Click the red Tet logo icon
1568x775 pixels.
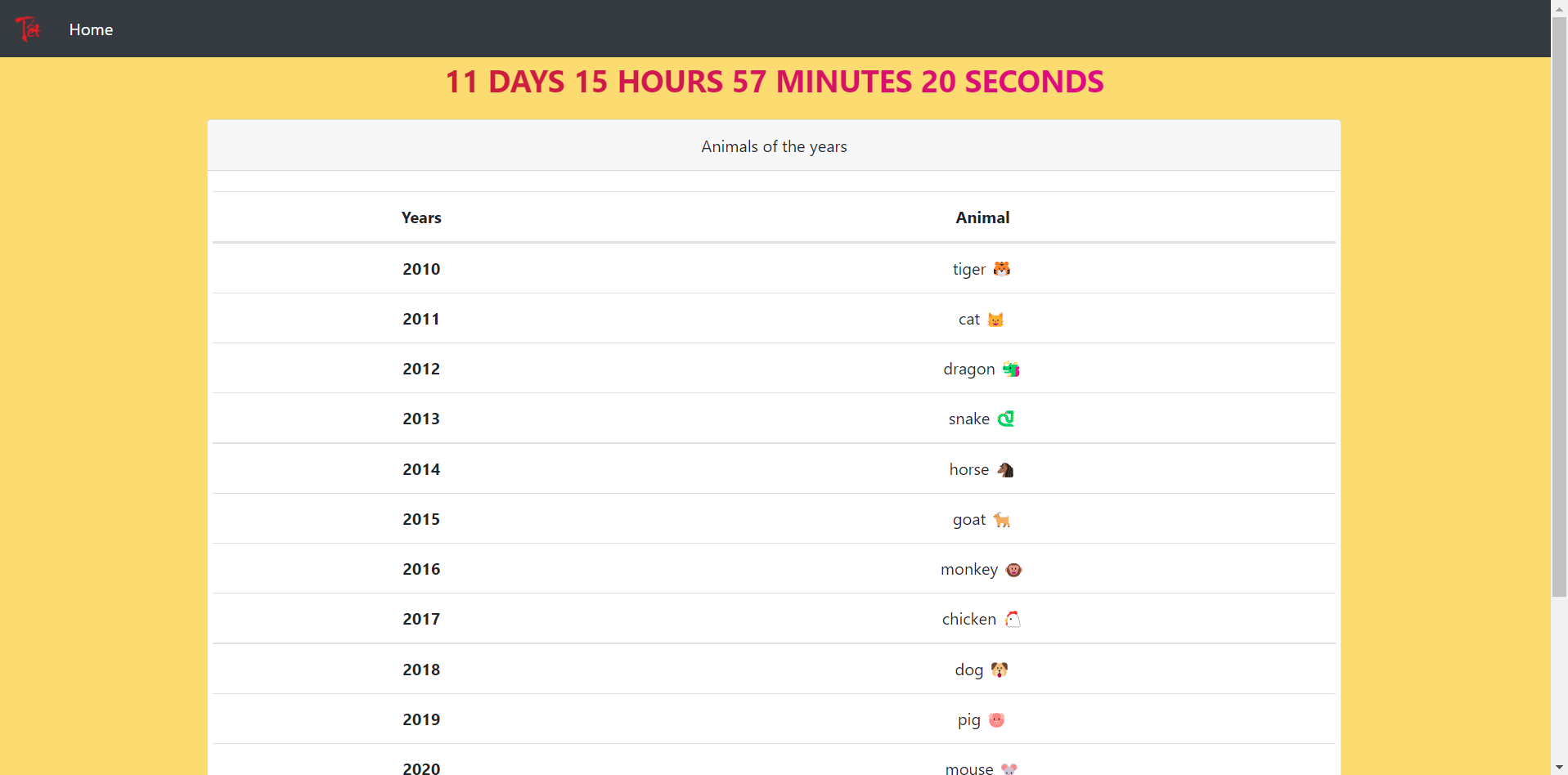click(28, 29)
